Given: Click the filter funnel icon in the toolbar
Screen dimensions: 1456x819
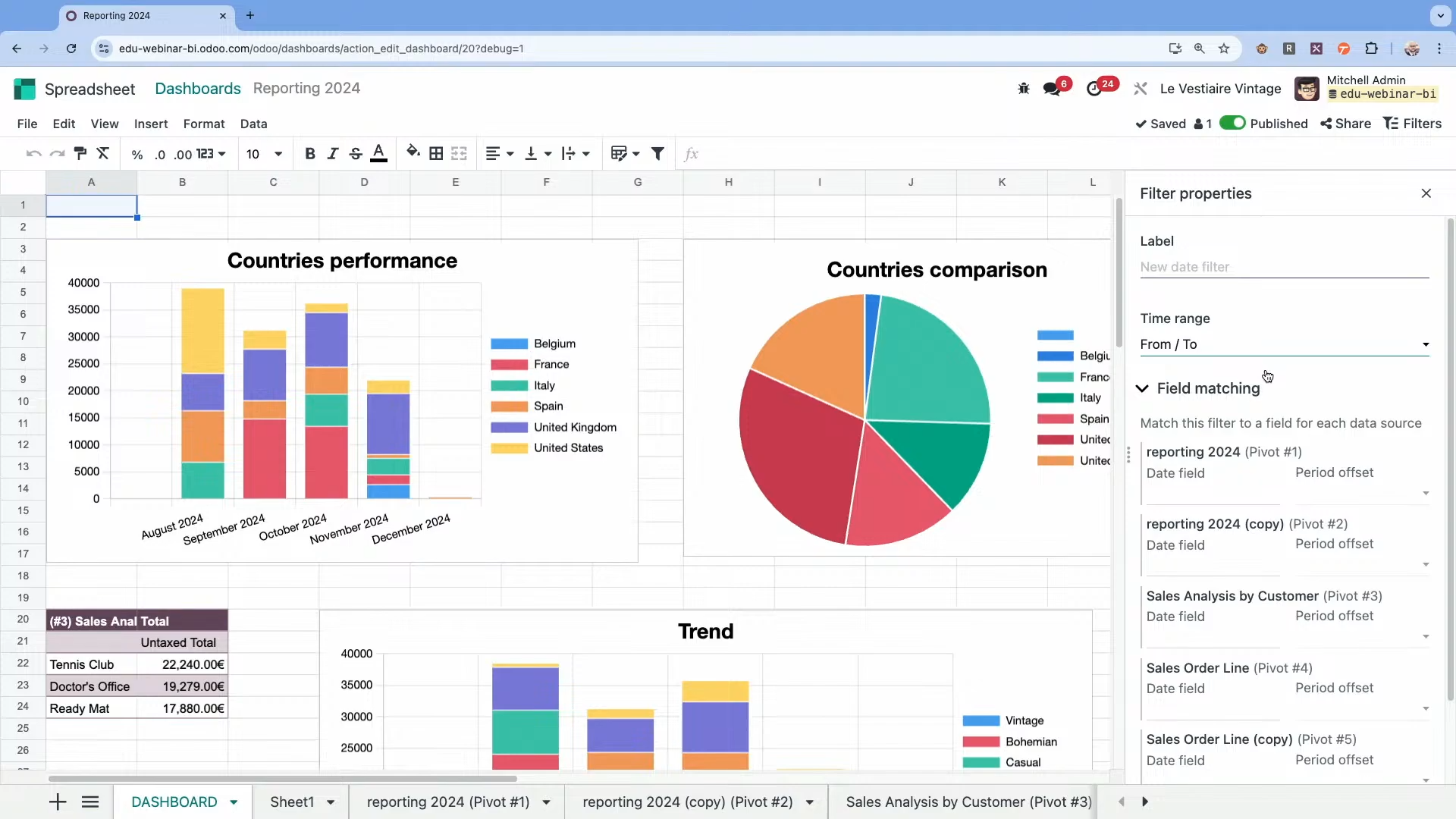Looking at the screenshot, I should tap(658, 153).
